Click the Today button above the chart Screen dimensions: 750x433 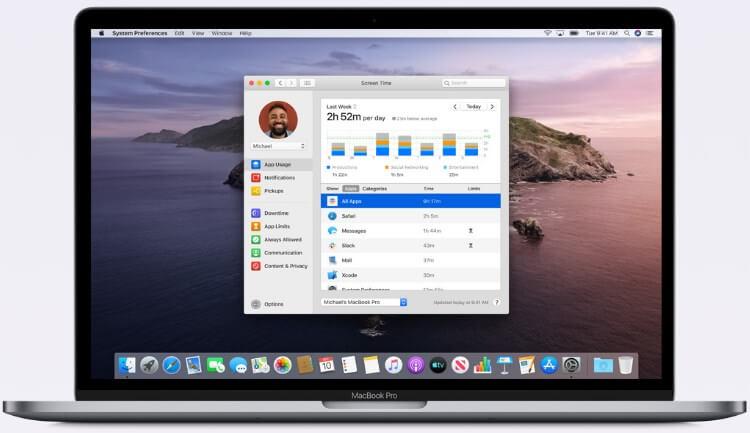coord(474,107)
